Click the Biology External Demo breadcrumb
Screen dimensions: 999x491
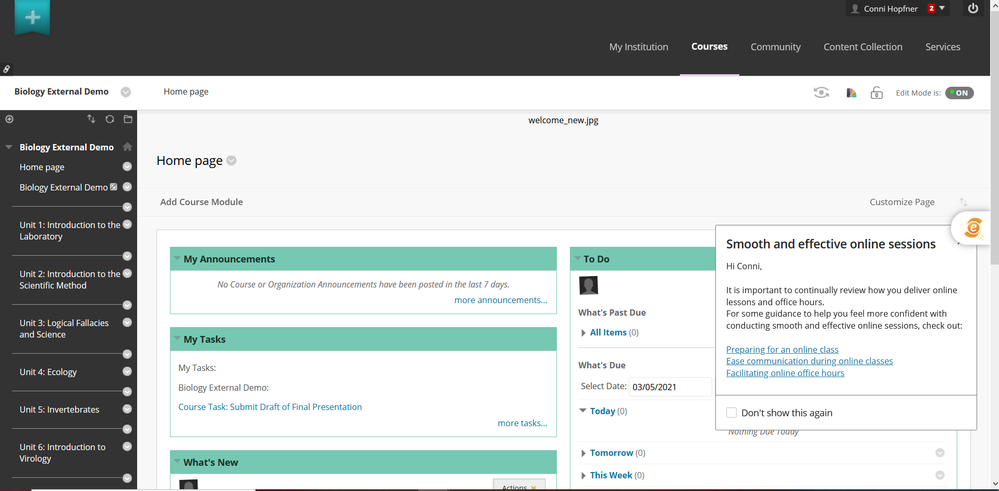point(61,92)
